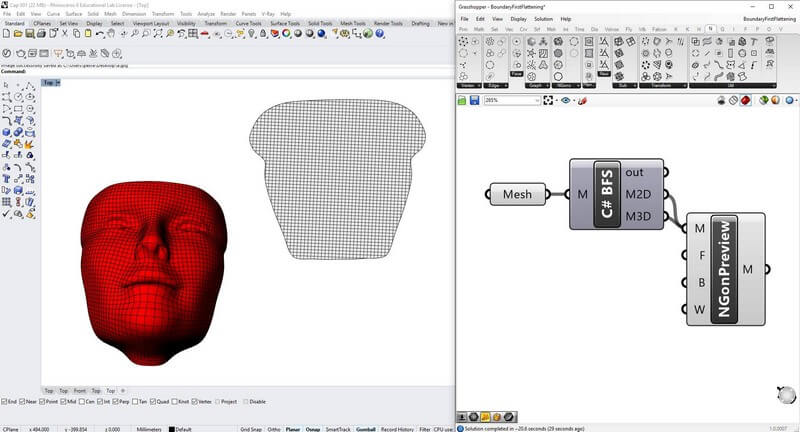
Task: Toggle the End osnap checkbox
Action: (x=5, y=402)
